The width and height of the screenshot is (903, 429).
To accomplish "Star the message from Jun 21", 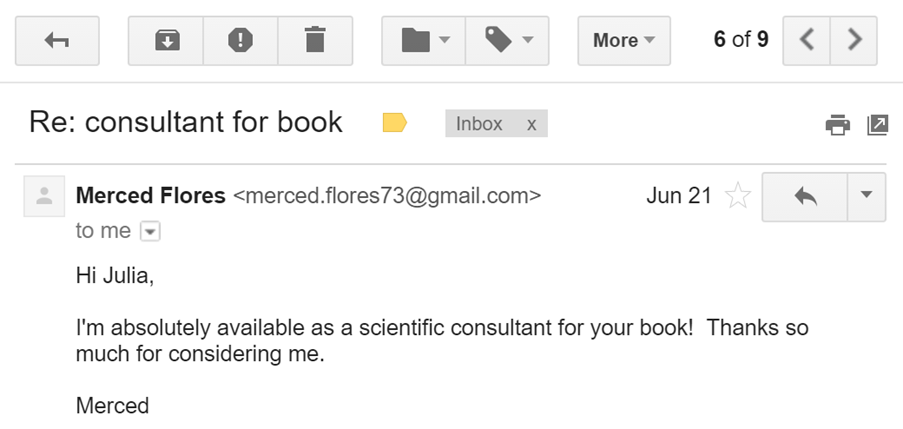I will point(737,196).
